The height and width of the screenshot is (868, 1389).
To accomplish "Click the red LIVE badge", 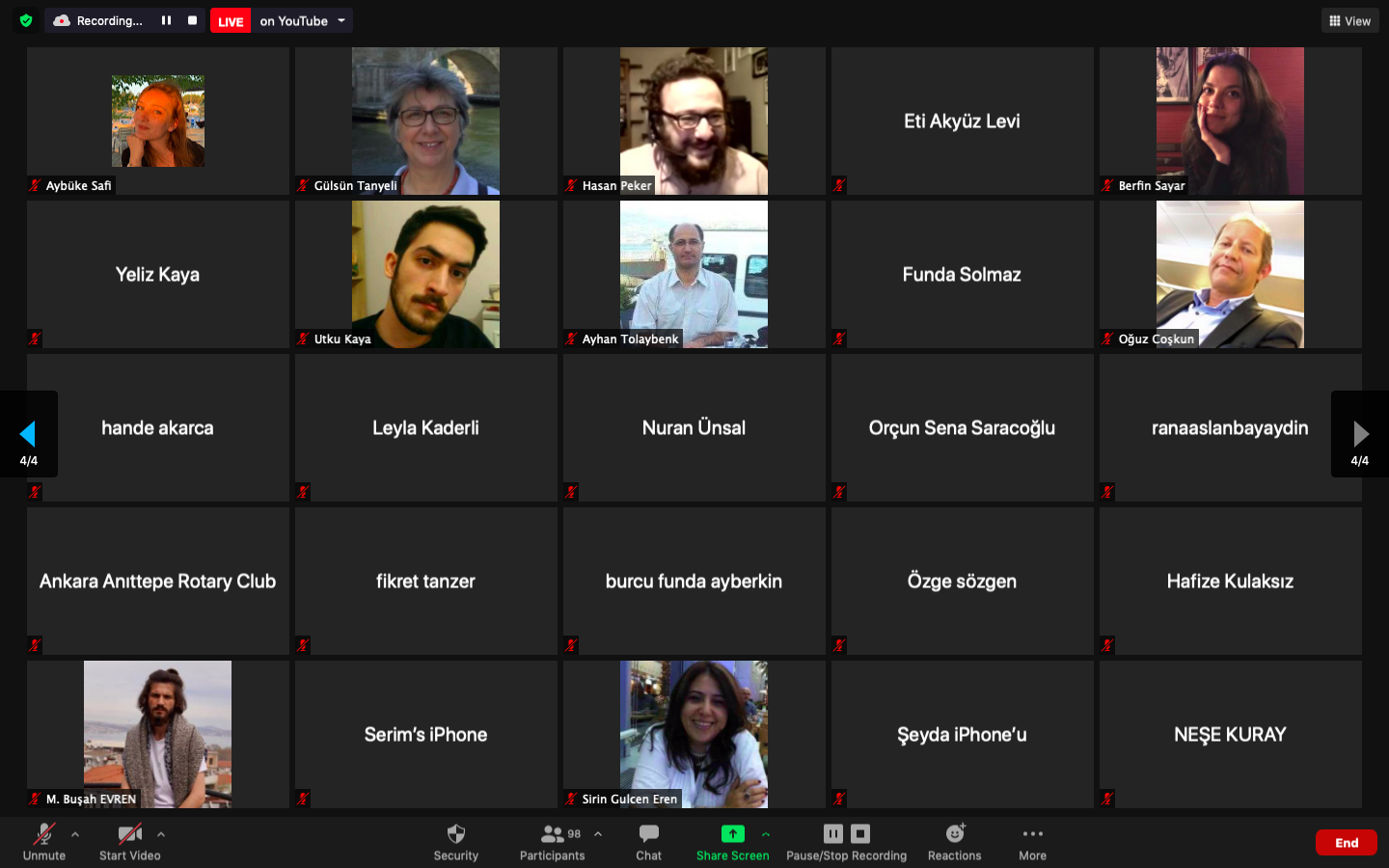I will coord(231,21).
